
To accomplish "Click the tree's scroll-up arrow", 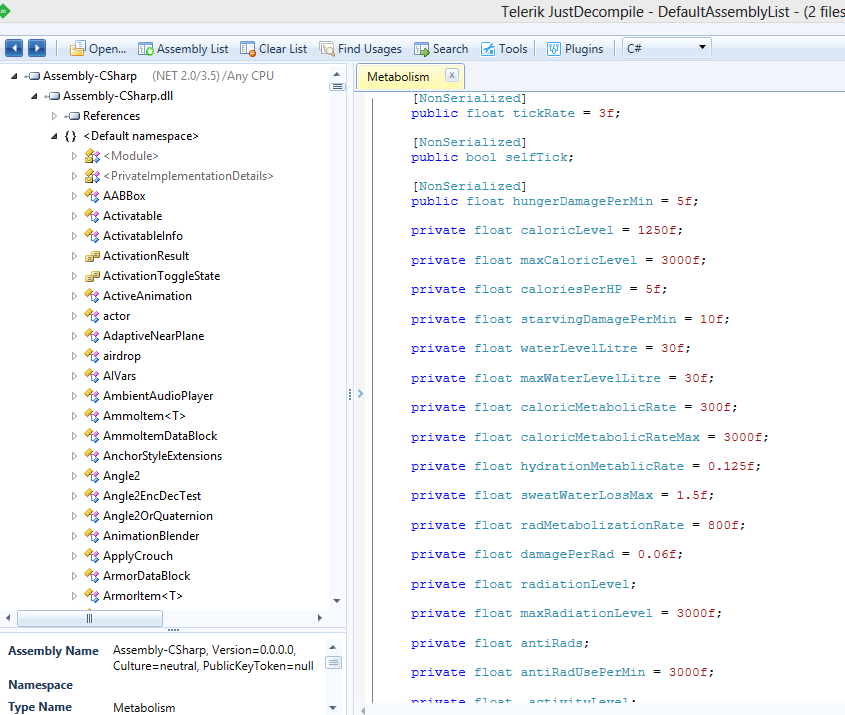I will point(337,74).
